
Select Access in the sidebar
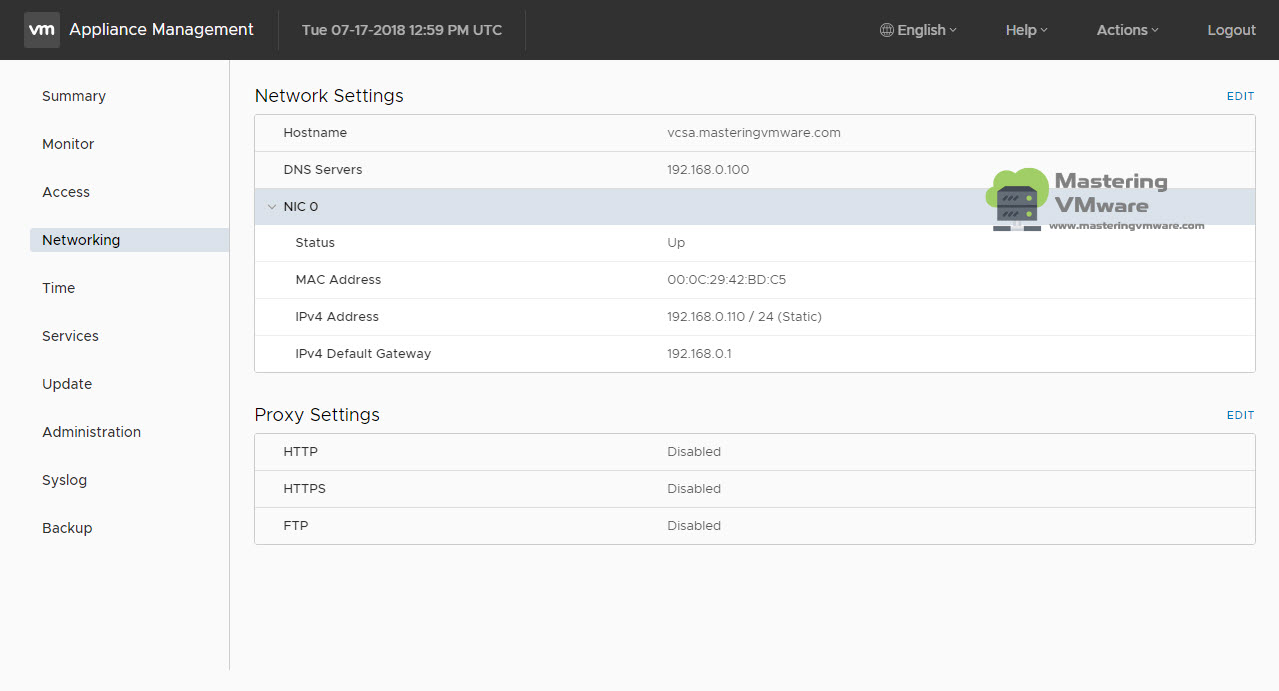[x=65, y=192]
